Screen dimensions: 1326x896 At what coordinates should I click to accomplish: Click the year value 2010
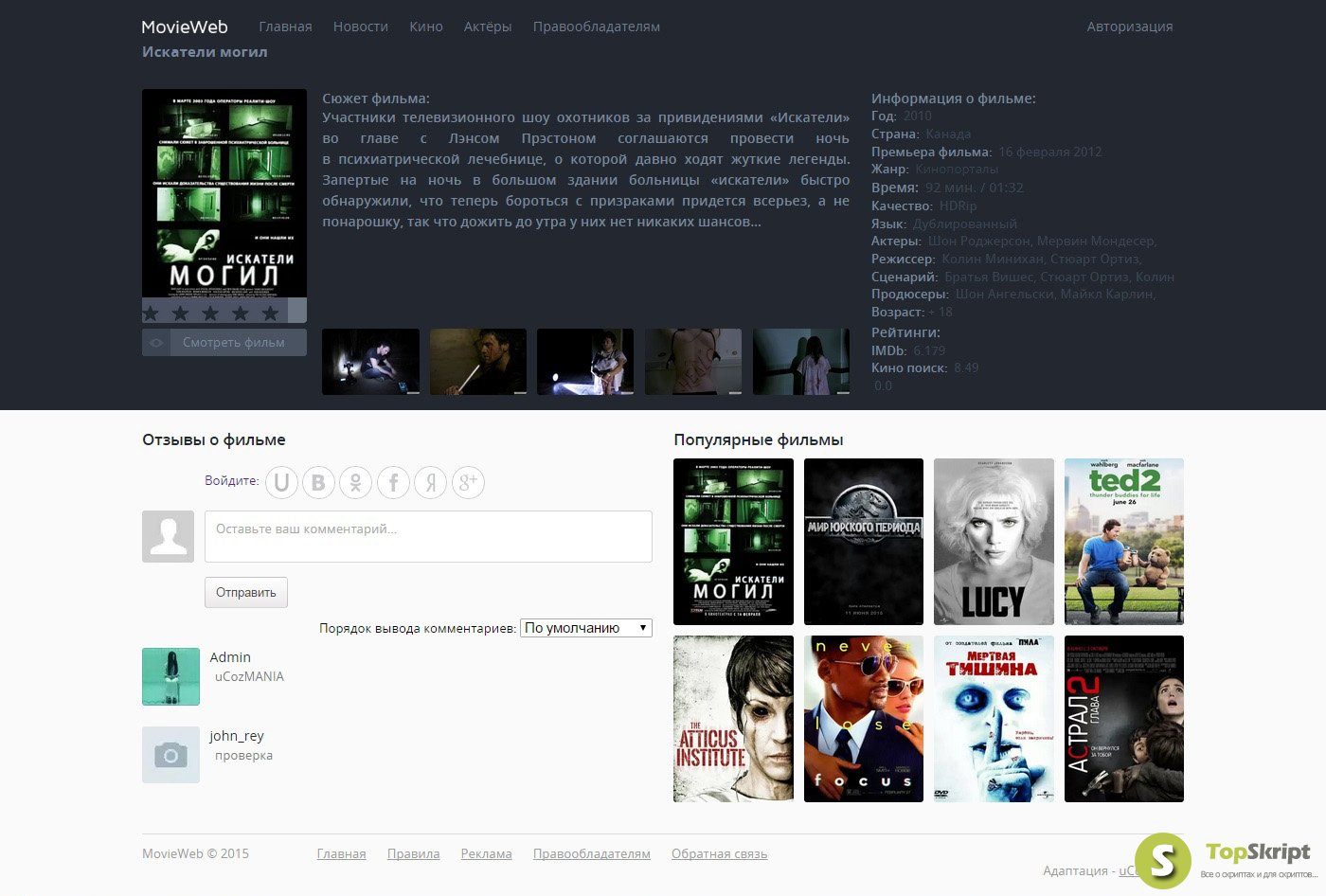[x=917, y=116]
